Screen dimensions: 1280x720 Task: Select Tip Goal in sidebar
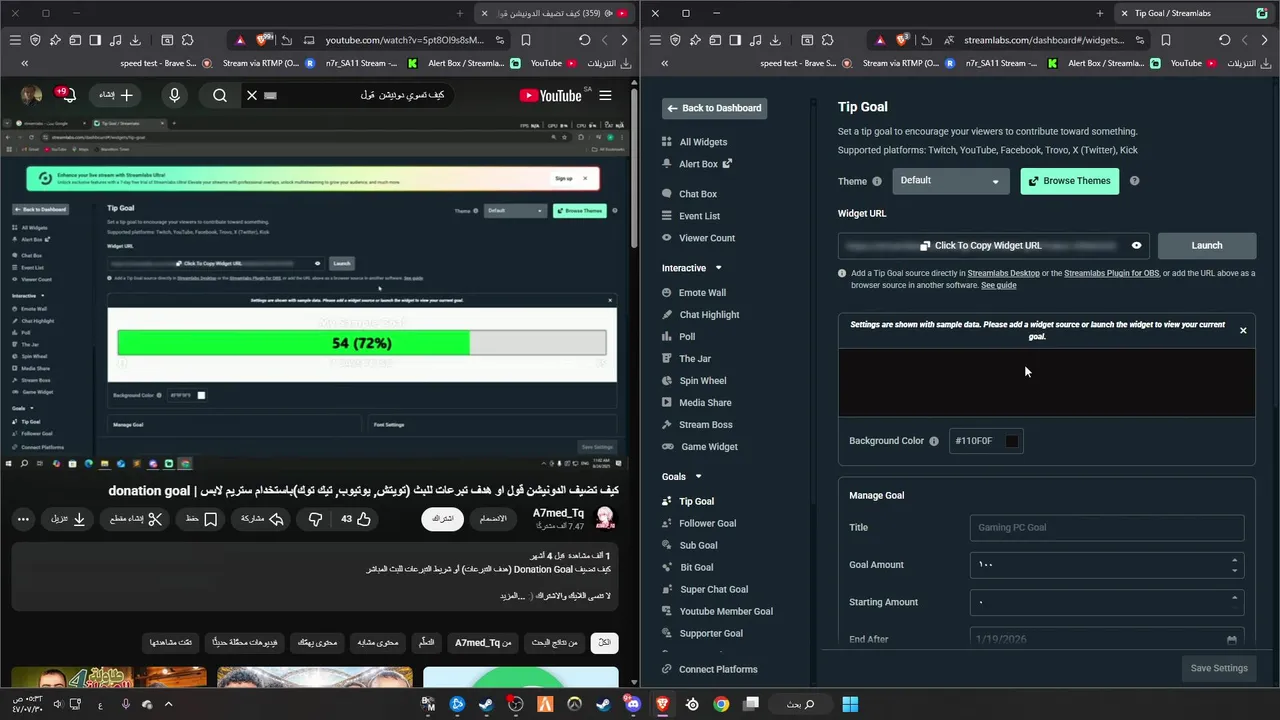pos(688,501)
